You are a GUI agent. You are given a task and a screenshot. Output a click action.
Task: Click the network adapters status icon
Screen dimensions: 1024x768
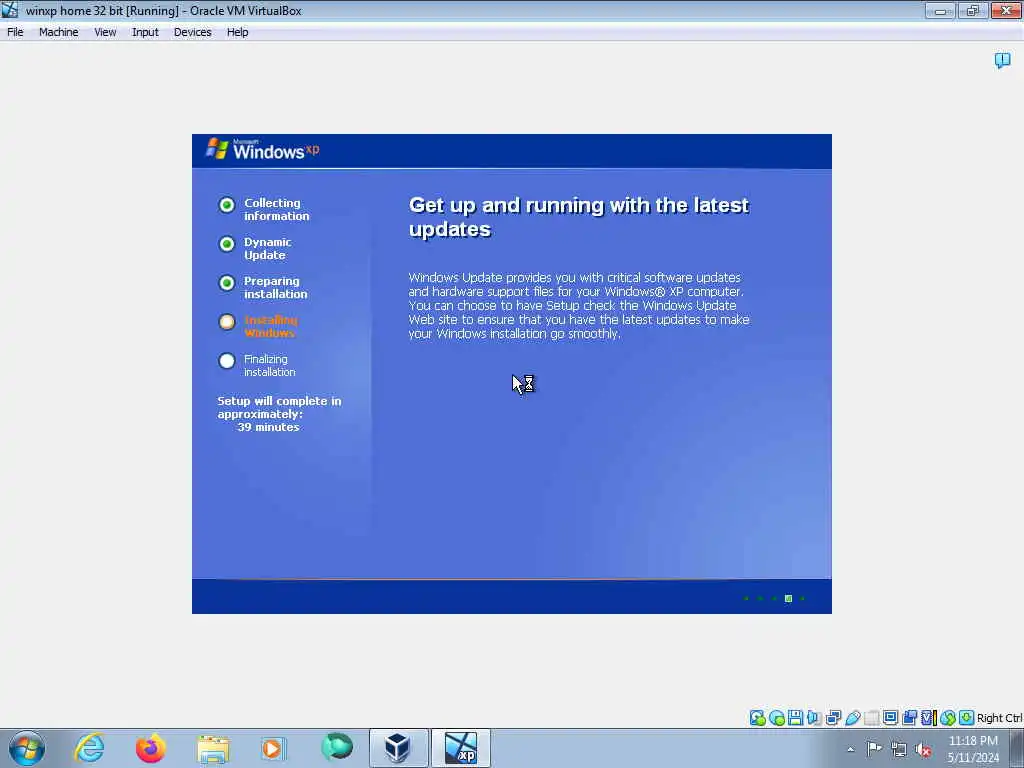(x=833, y=718)
